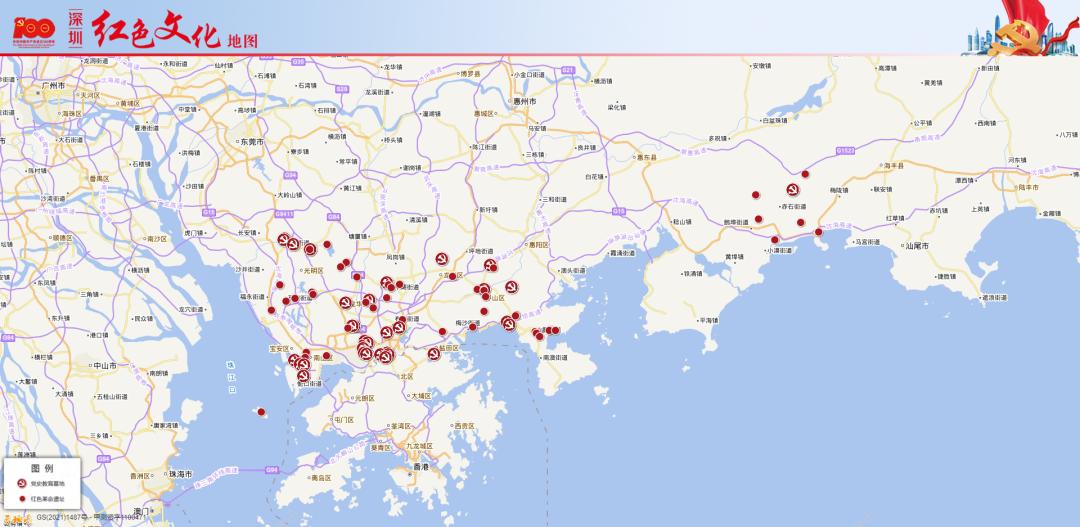Screen dimensions: 1080x527
Task: Click the party emblem skyline graphic top-right
Action: 1020,27
